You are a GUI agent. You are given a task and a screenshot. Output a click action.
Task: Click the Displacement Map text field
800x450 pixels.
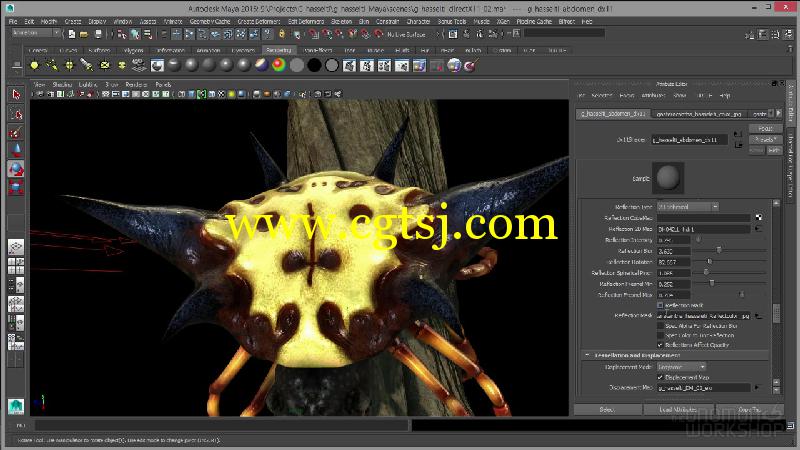click(x=704, y=388)
